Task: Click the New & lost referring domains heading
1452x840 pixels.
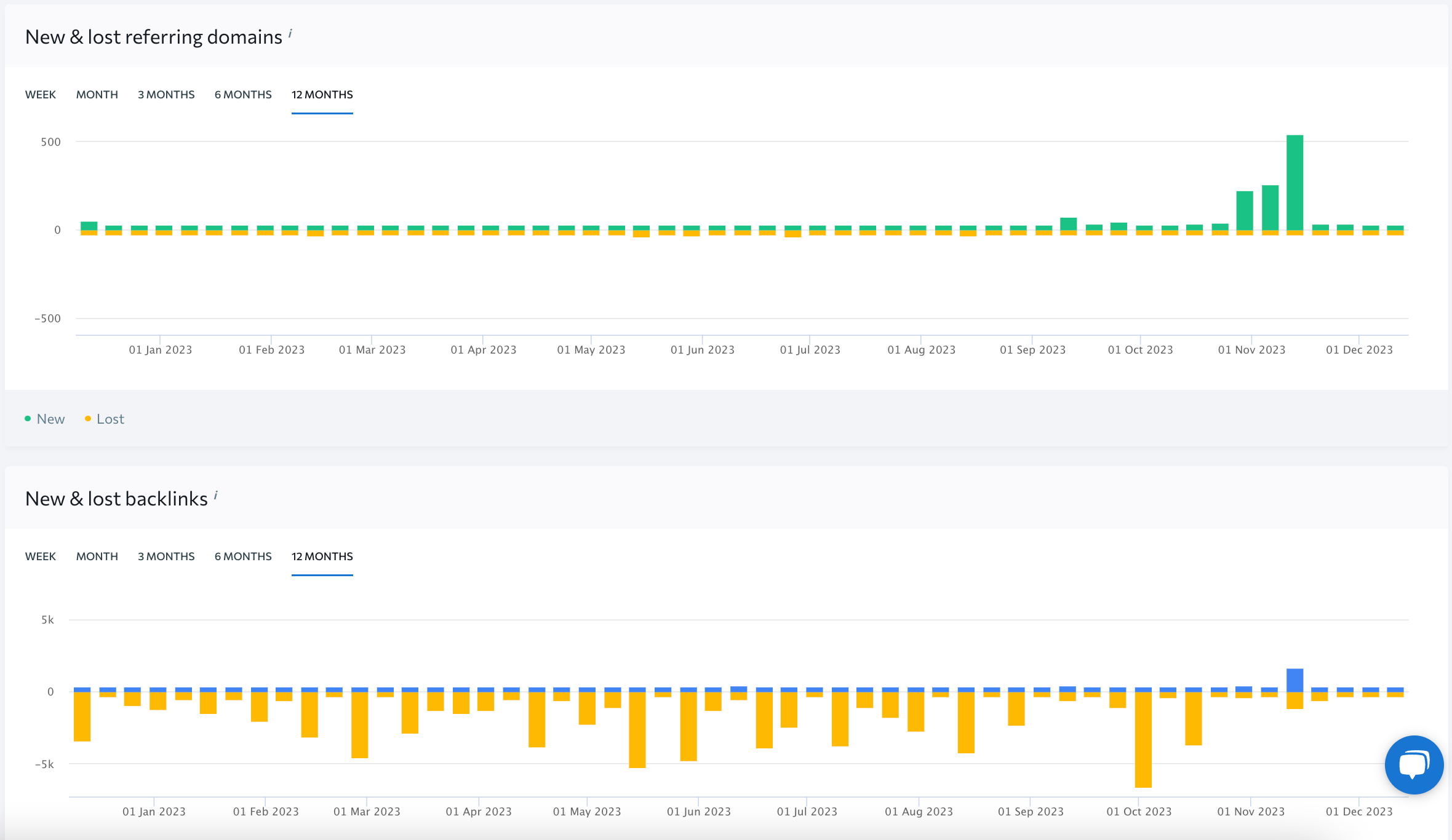Action: 152,36
